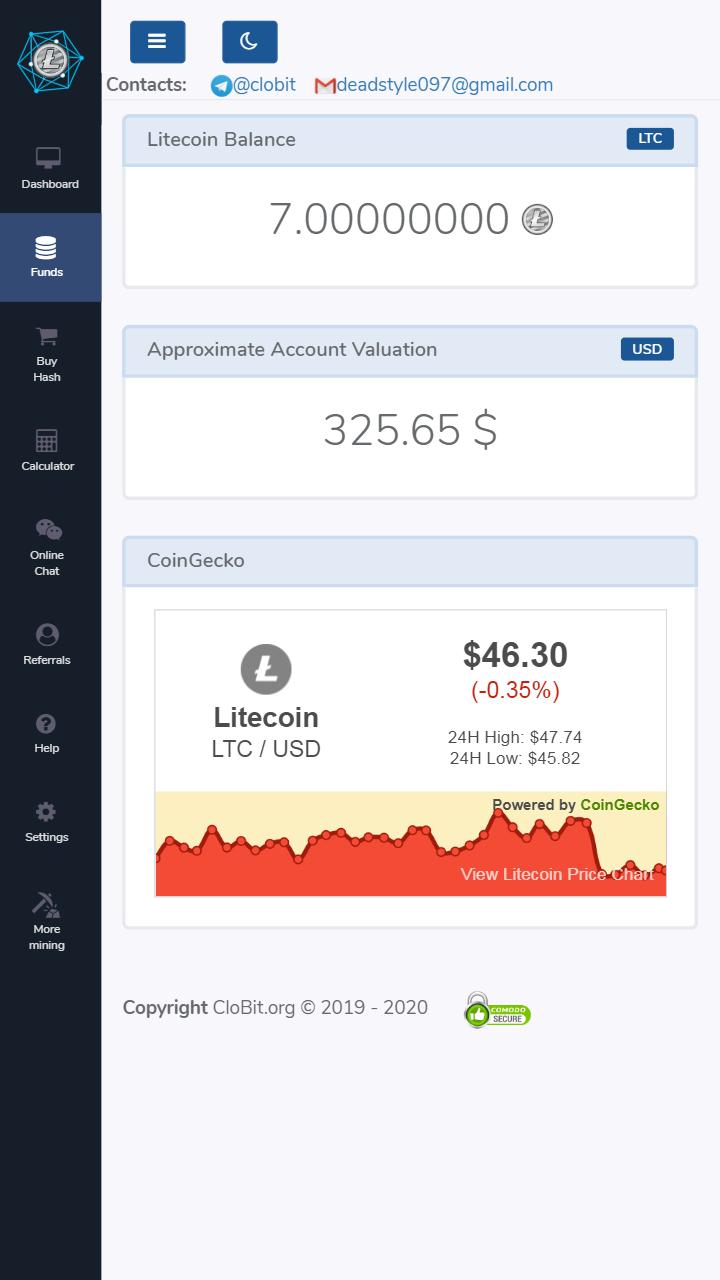Screen dimensions: 720x1280
Task: Click the 24H High: $47.74 text
Action: (515, 737)
